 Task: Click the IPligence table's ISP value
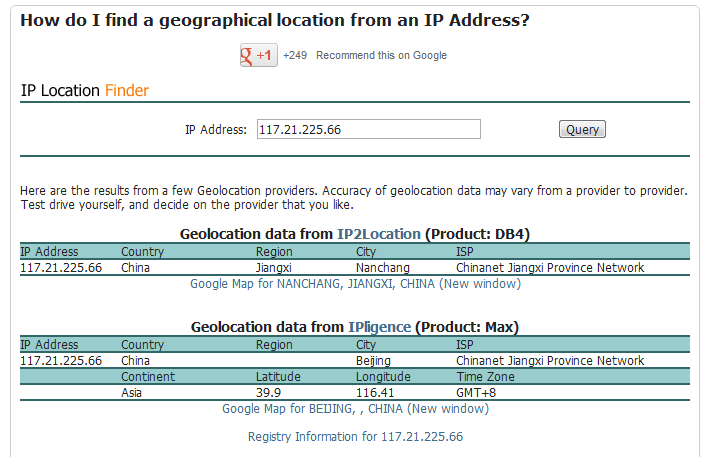(550, 361)
